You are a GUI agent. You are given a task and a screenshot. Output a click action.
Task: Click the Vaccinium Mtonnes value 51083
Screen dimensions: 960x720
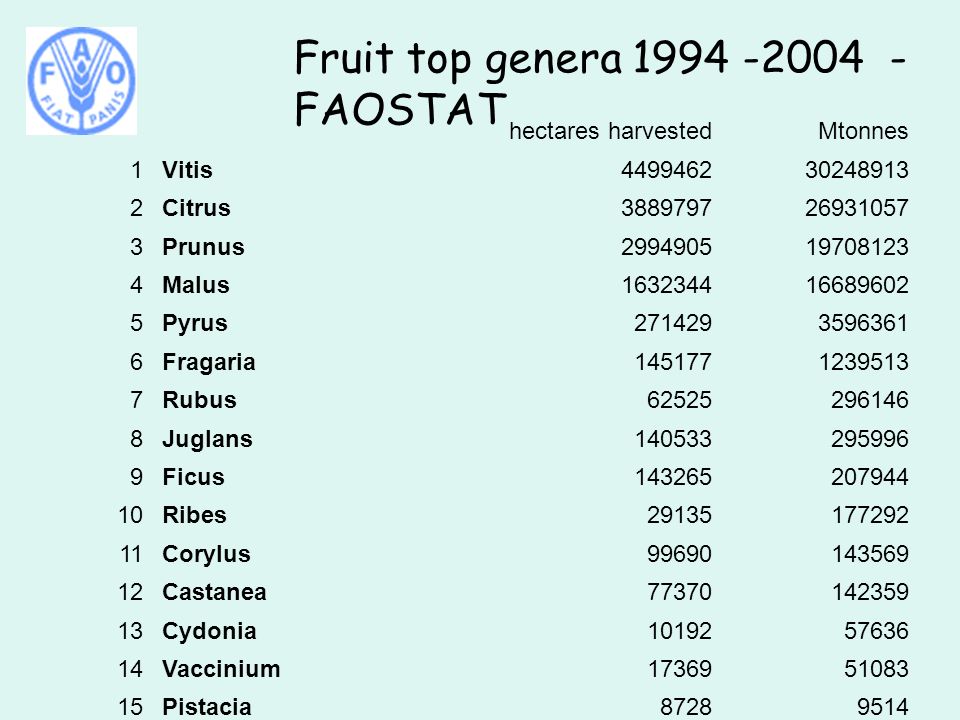pyautogui.click(x=876, y=669)
